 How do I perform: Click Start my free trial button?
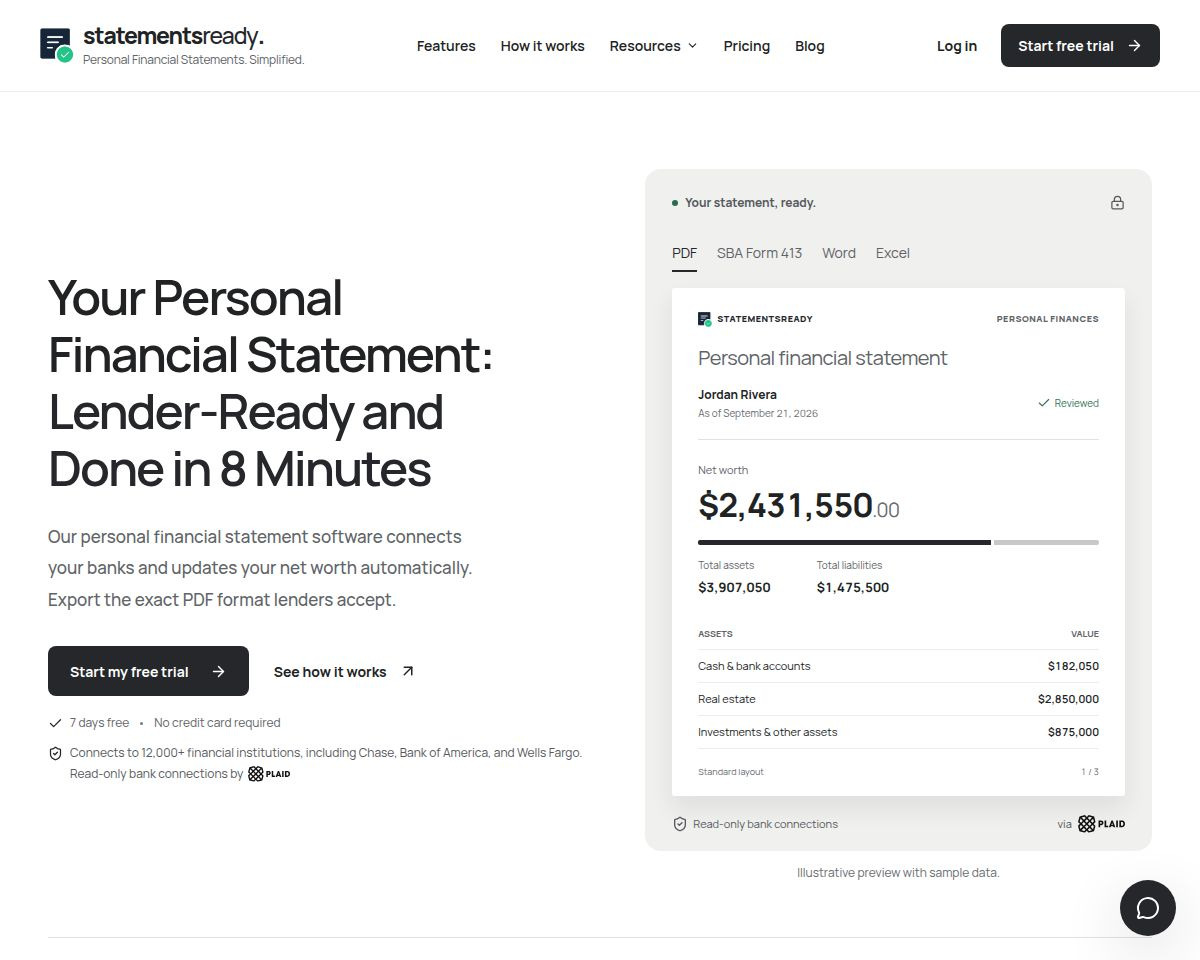(148, 671)
